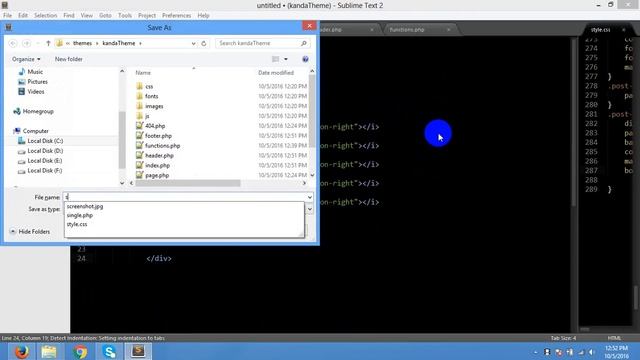Select Local Disk (C:)
This screenshot has height=360, width=640.
[45, 141]
